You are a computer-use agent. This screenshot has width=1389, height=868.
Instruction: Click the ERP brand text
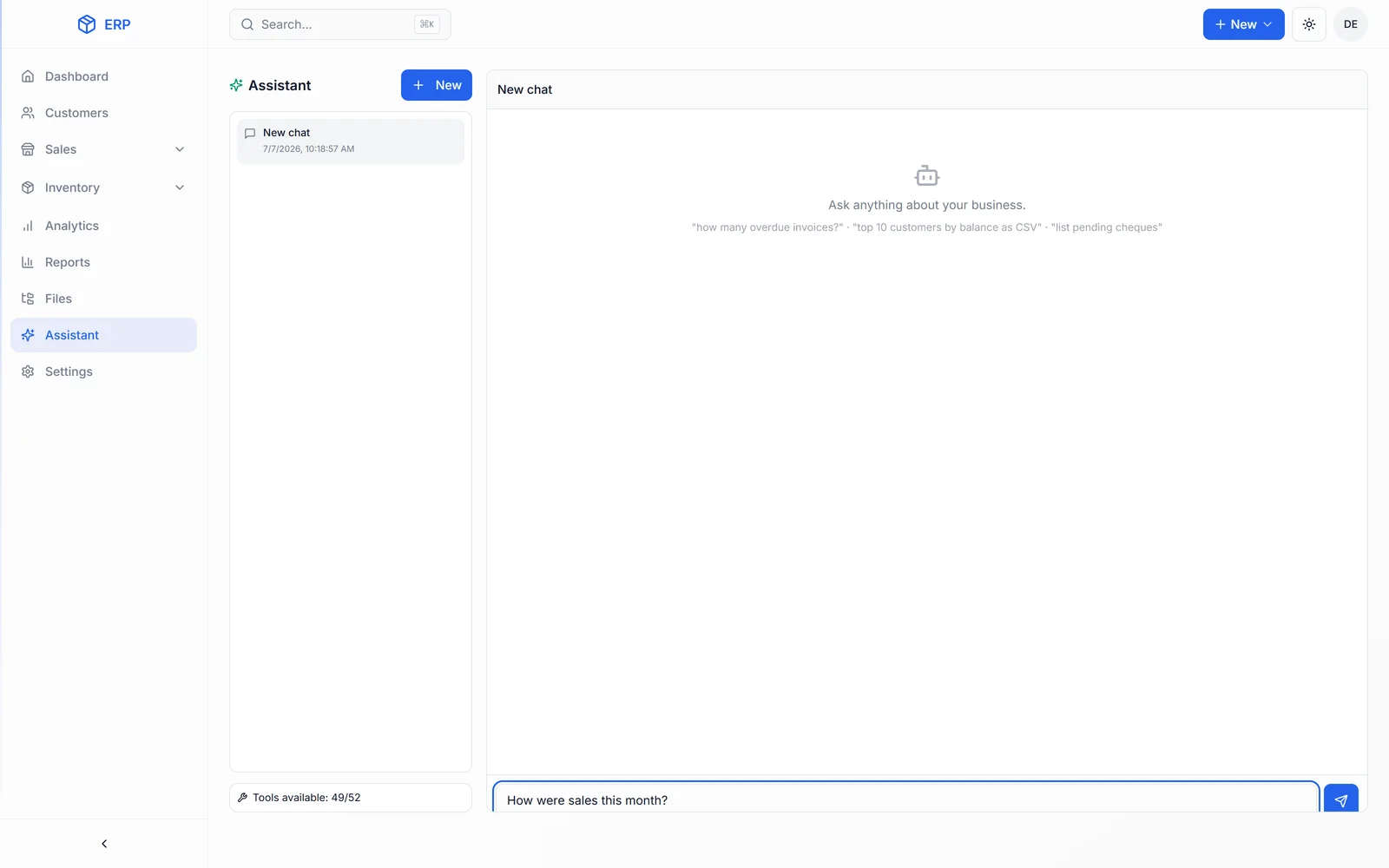[x=117, y=24]
